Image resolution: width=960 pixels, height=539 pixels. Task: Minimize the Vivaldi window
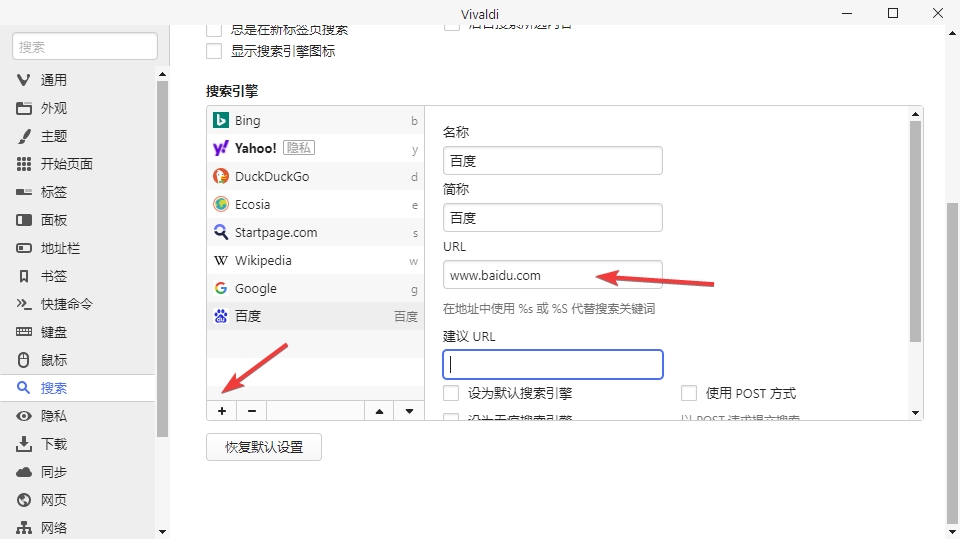847,13
